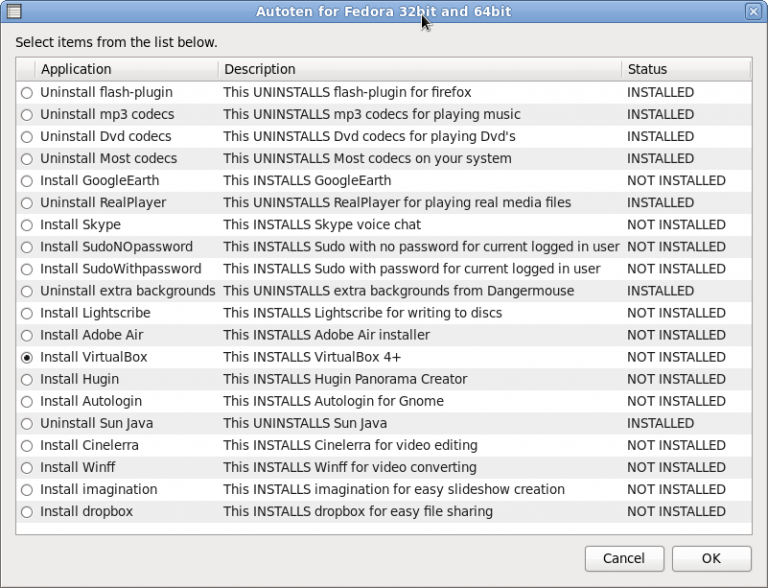Choose the Uninstall RealPlayer radio button
The image size is (768, 588).
(x=27, y=203)
